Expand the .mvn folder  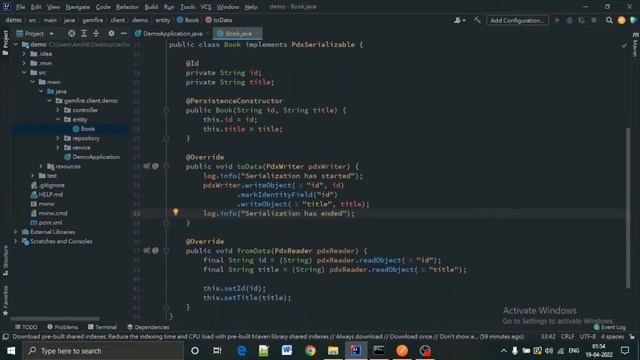click(24, 63)
